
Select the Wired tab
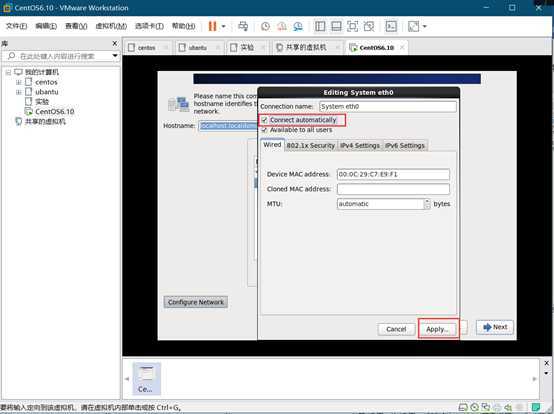point(272,145)
